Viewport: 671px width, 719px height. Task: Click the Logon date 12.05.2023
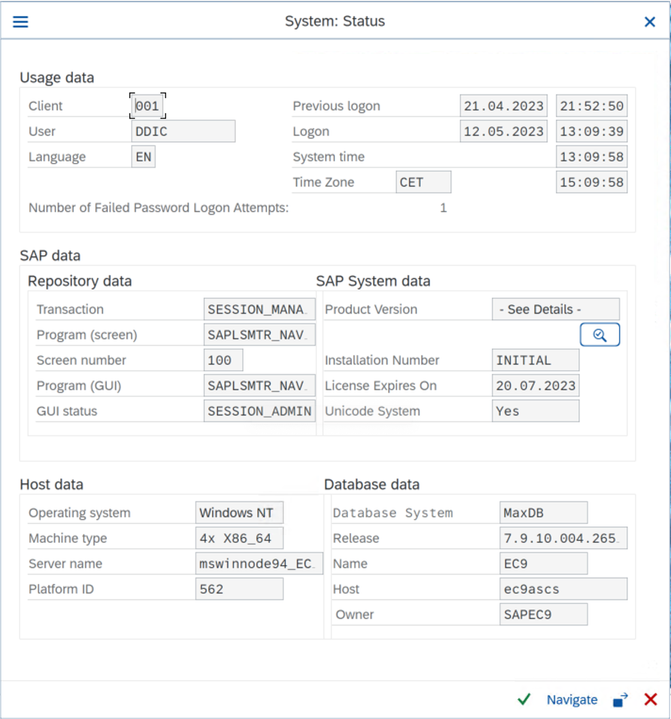pyautogui.click(x=503, y=132)
